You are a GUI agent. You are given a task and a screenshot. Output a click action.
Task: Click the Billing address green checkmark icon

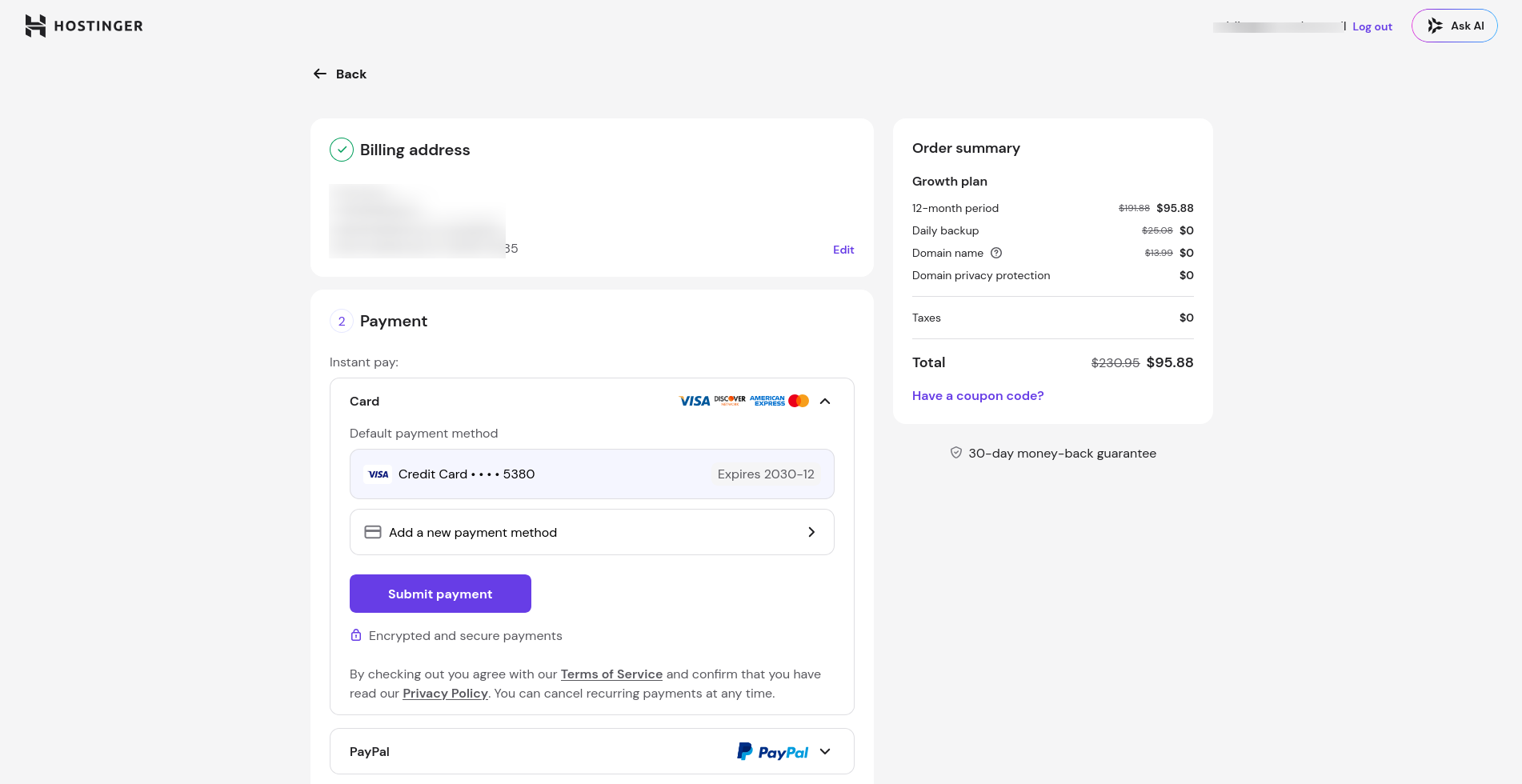click(x=342, y=150)
